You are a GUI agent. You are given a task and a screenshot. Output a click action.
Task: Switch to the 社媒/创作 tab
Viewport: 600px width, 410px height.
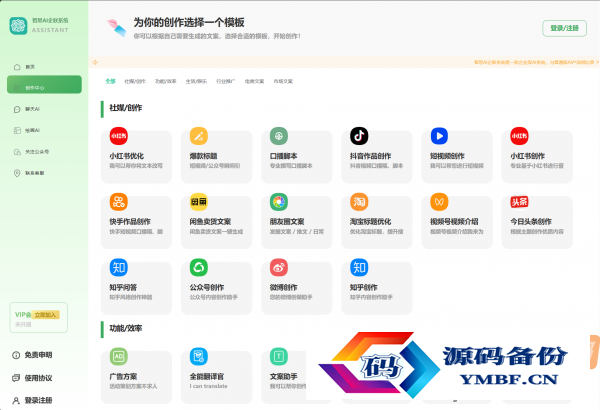[135, 81]
